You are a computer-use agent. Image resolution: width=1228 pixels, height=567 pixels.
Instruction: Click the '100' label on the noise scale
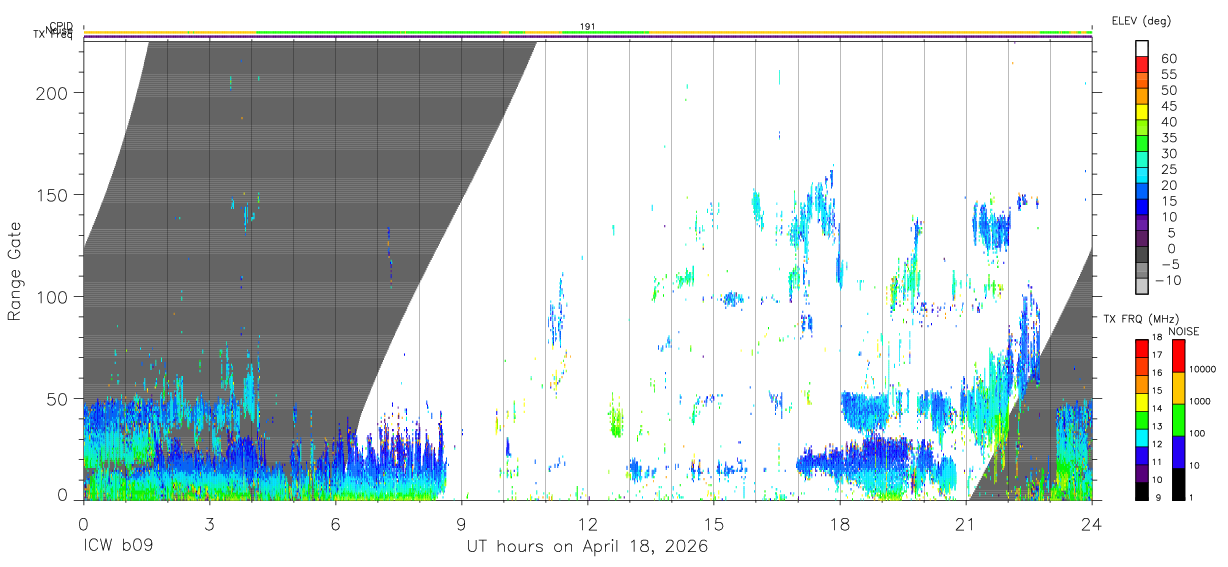point(1198,434)
